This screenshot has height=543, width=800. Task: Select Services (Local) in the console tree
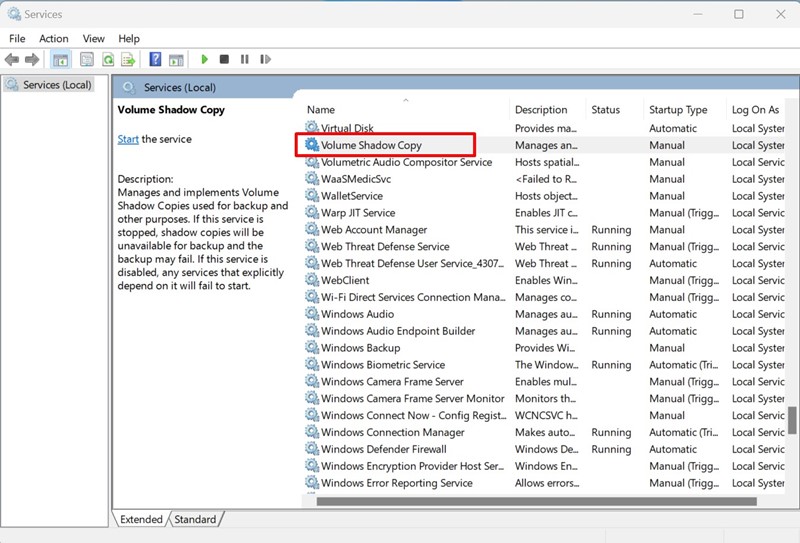(56, 85)
